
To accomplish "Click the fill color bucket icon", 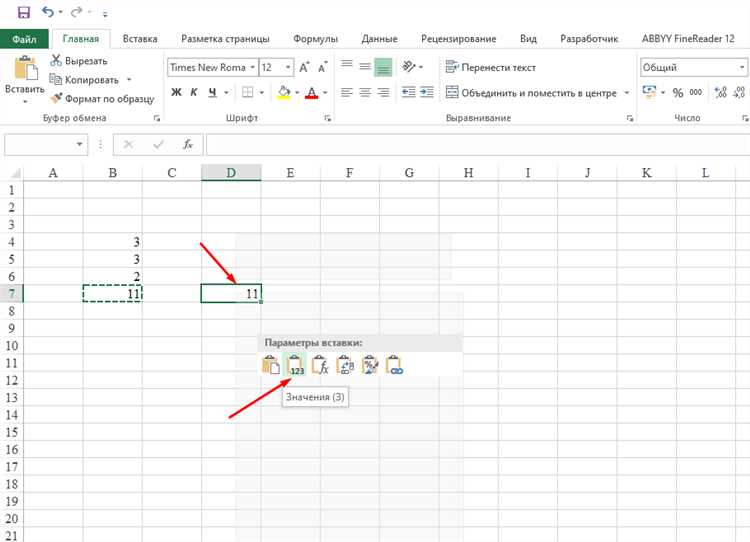I will click(284, 92).
